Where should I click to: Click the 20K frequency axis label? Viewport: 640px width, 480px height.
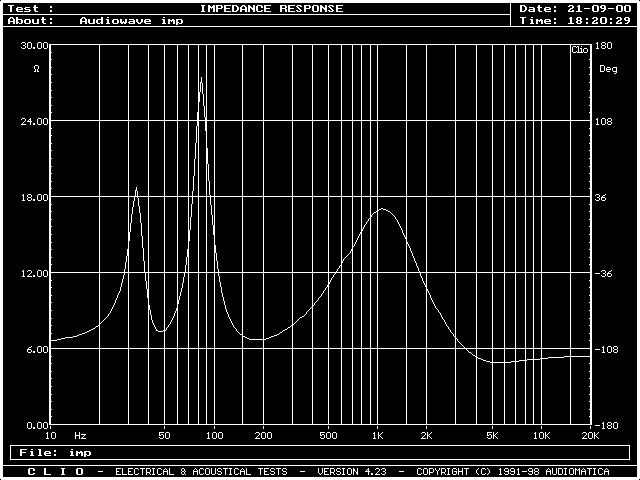pyautogui.click(x=590, y=436)
